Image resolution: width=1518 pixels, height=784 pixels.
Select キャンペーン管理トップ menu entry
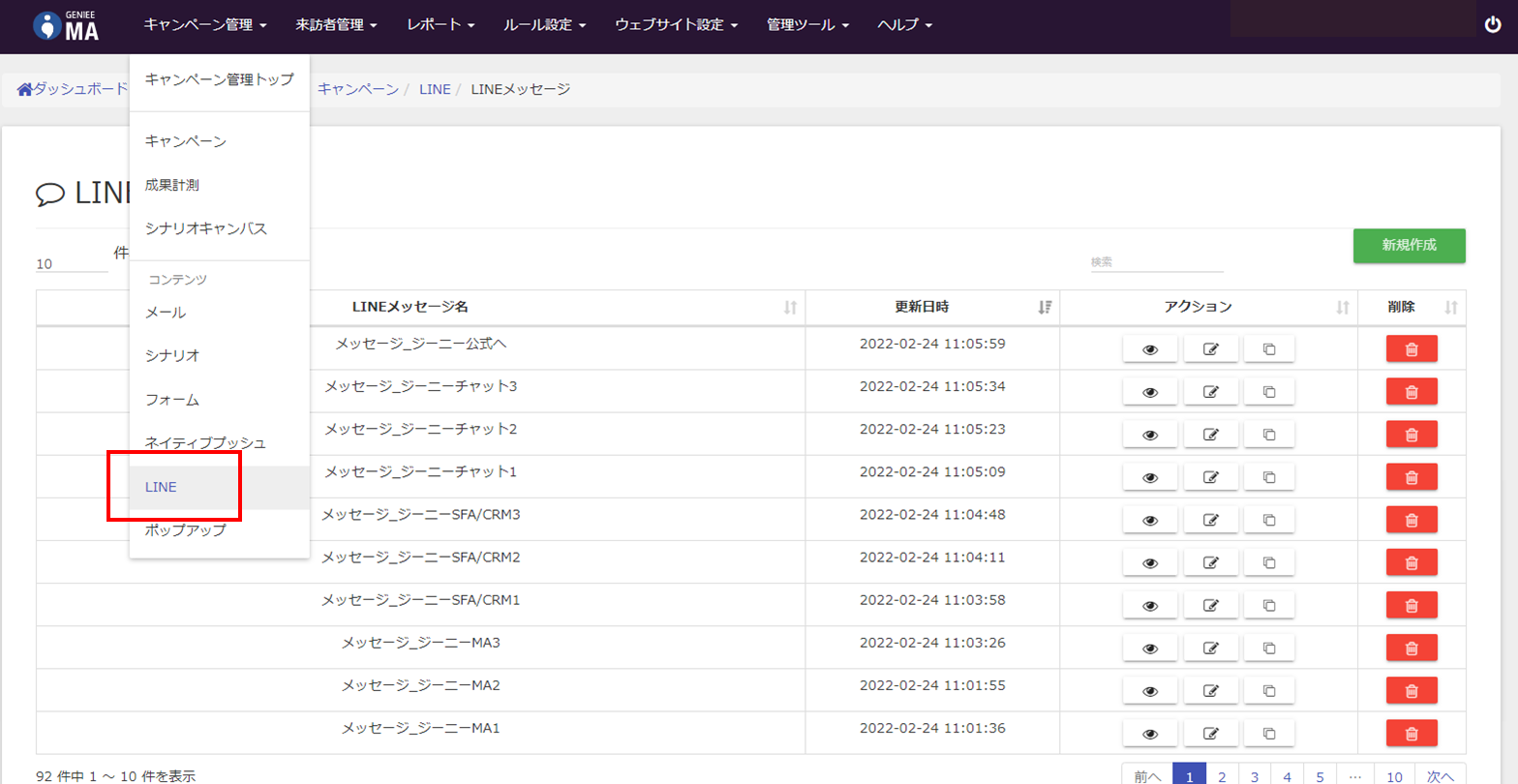pos(219,79)
